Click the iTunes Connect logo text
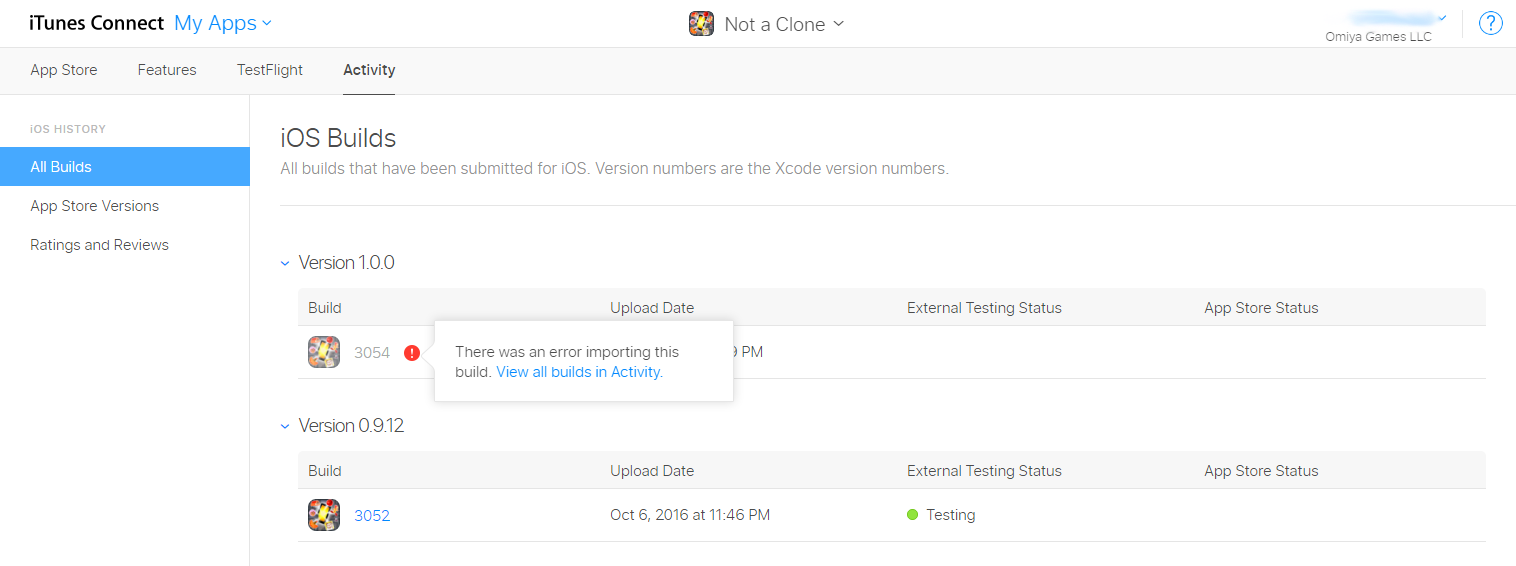 [x=97, y=23]
